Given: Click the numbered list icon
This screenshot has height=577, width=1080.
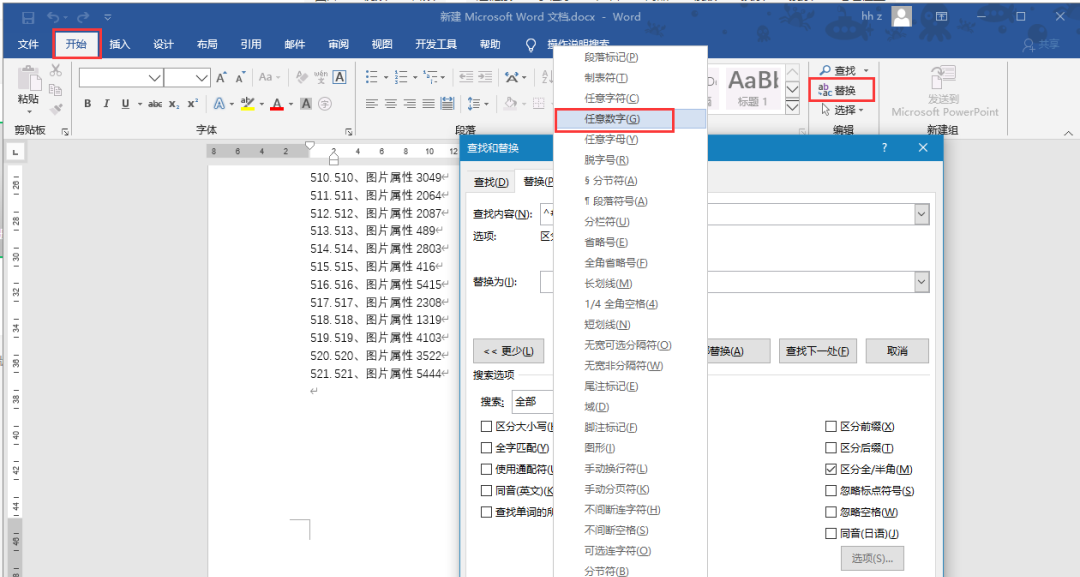Looking at the screenshot, I should 402,77.
